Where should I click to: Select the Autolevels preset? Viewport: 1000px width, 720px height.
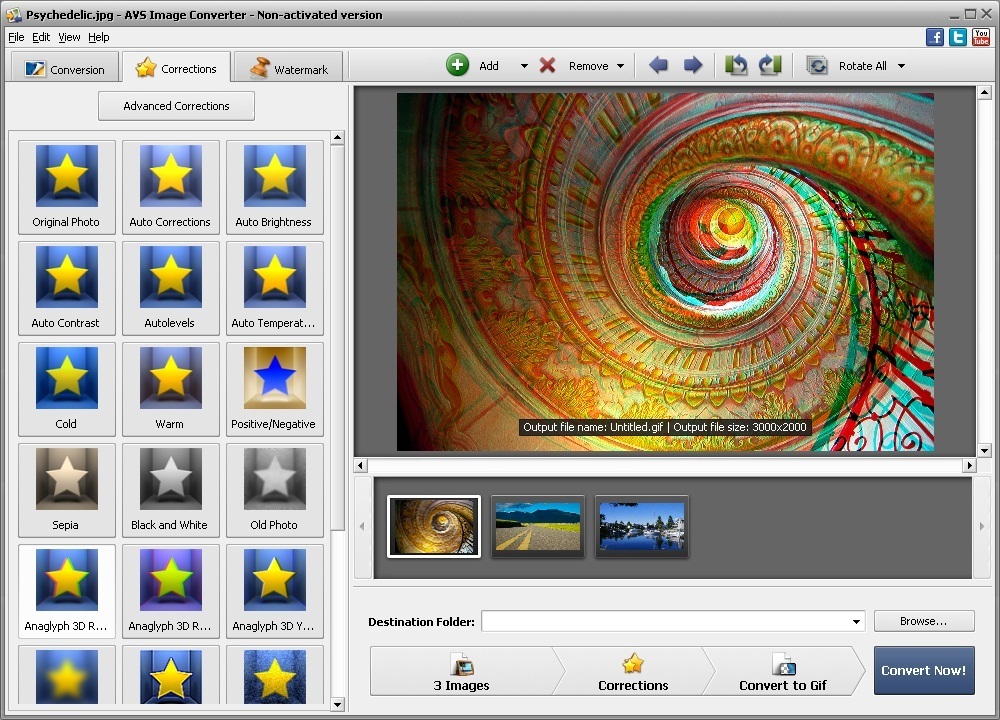point(170,287)
